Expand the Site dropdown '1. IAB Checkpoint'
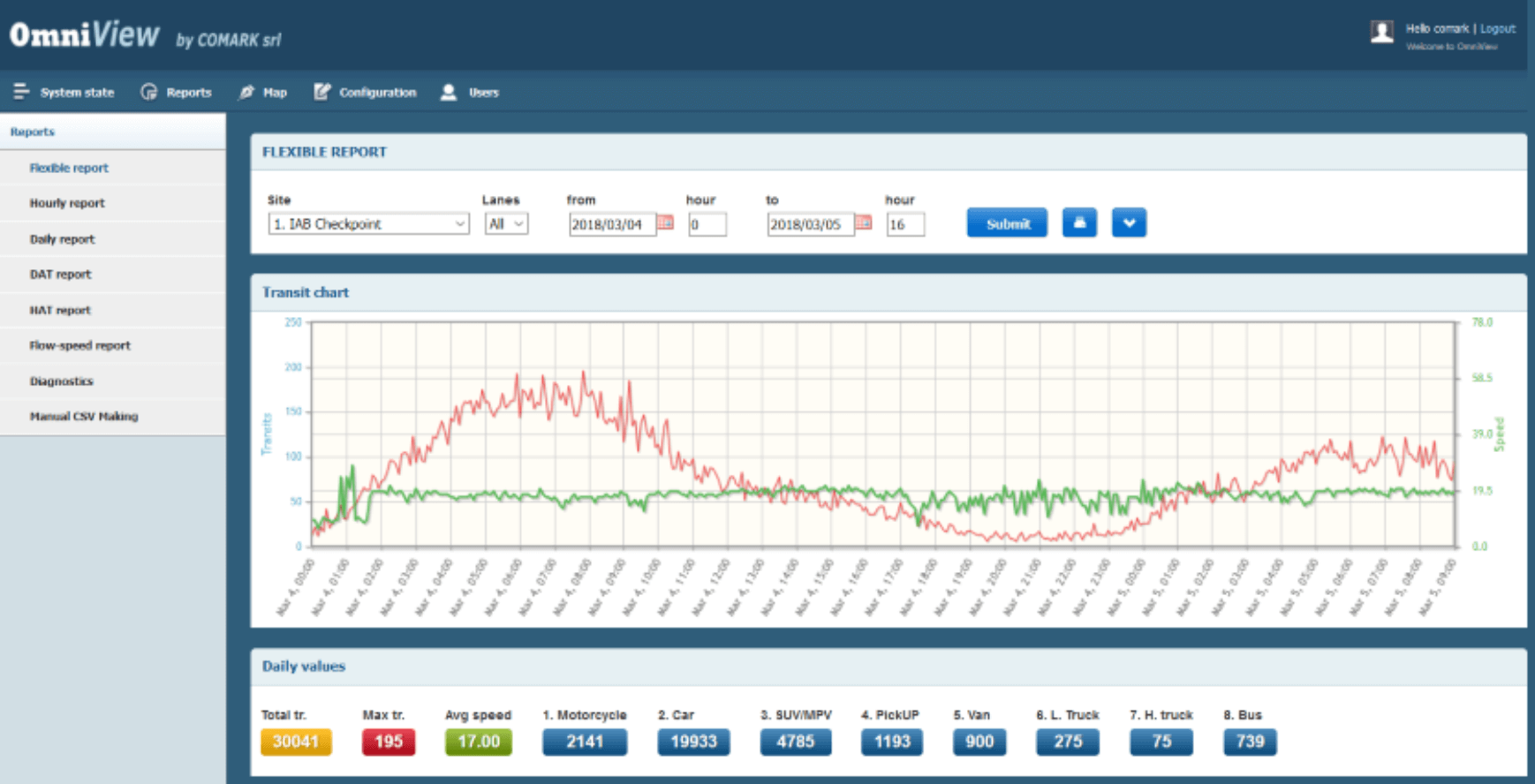Viewport: 1535px width, 784px height. (368, 224)
